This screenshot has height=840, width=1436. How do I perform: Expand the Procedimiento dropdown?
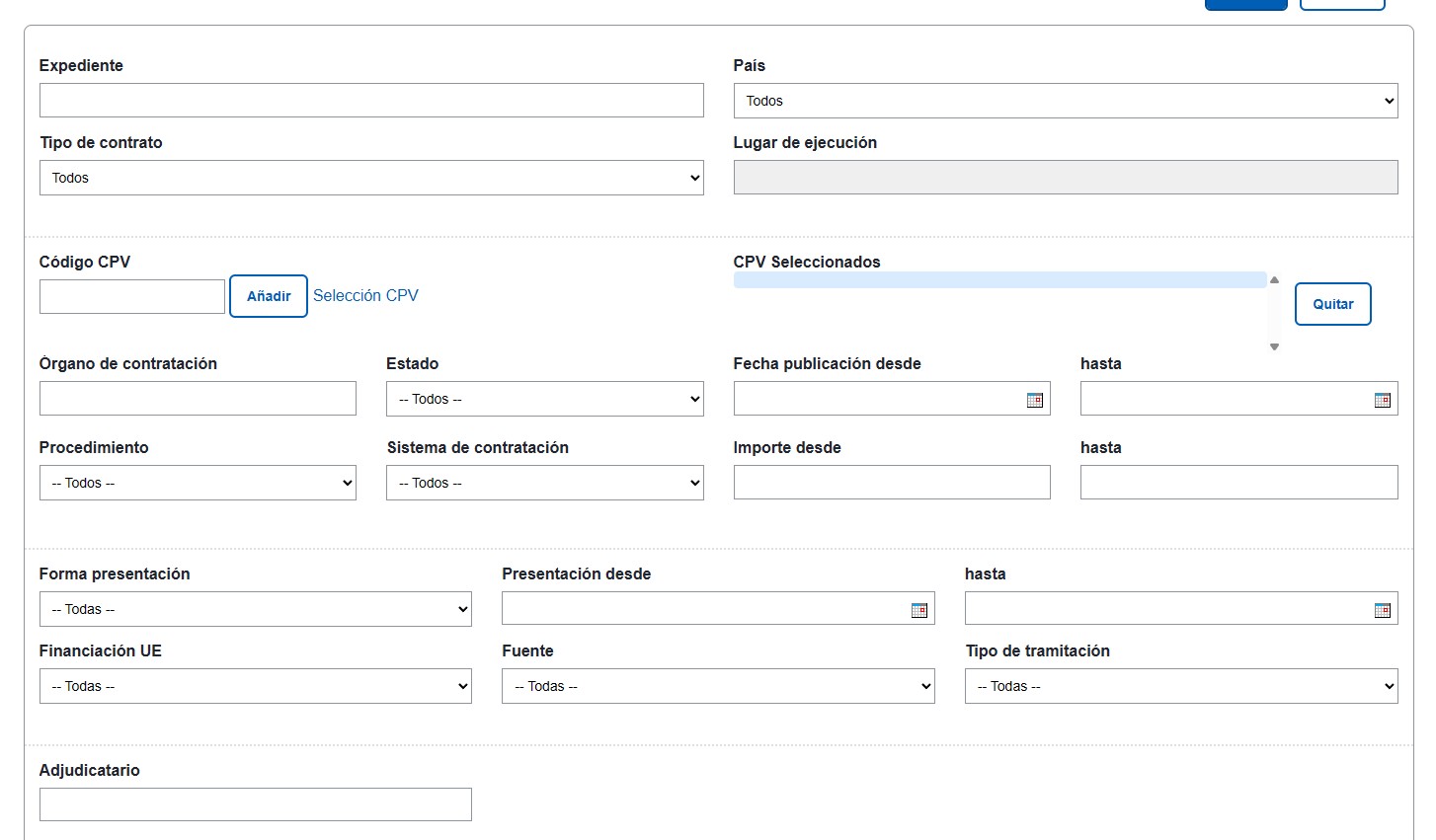[198, 483]
